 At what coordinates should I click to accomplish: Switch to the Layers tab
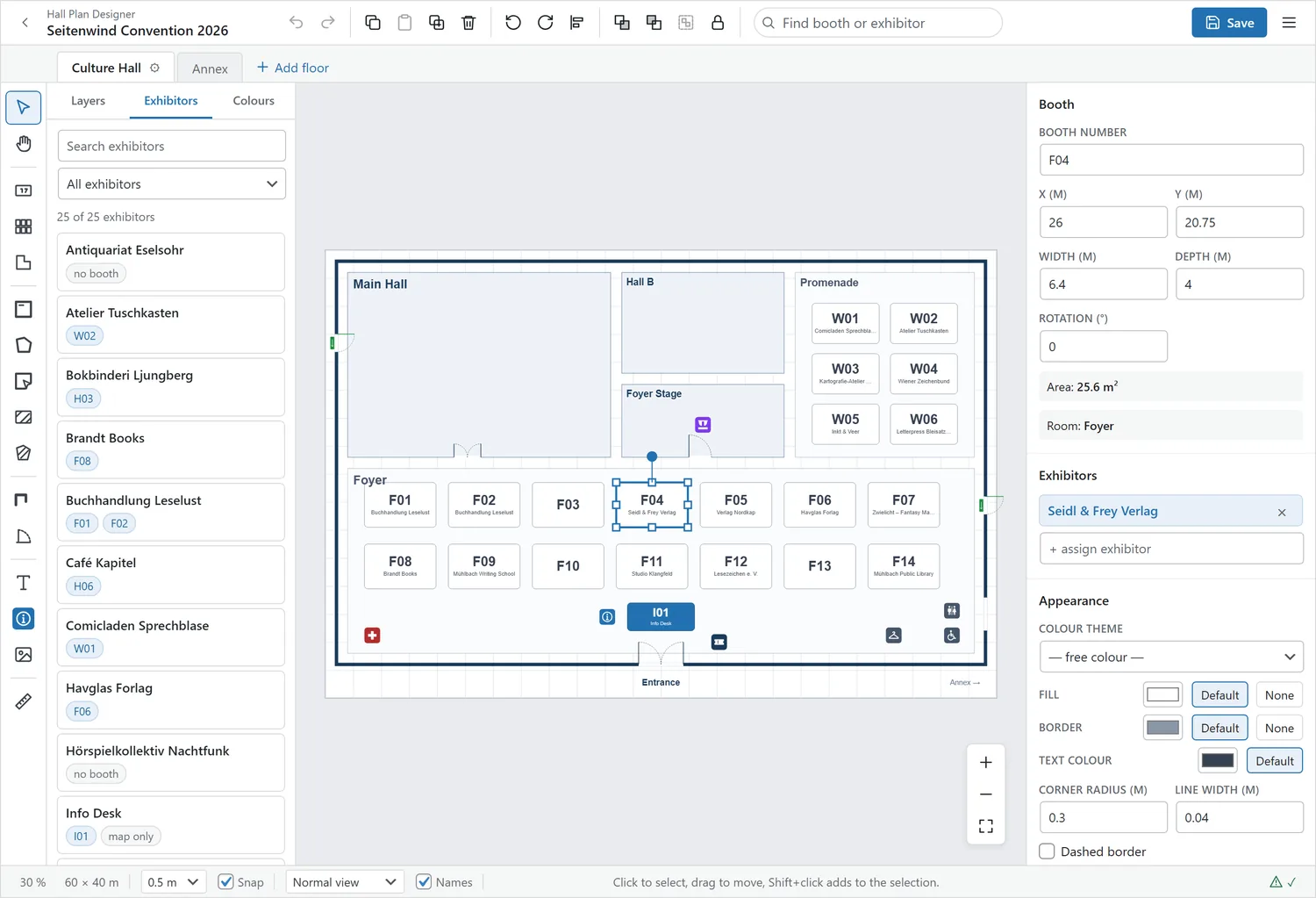coord(88,101)
